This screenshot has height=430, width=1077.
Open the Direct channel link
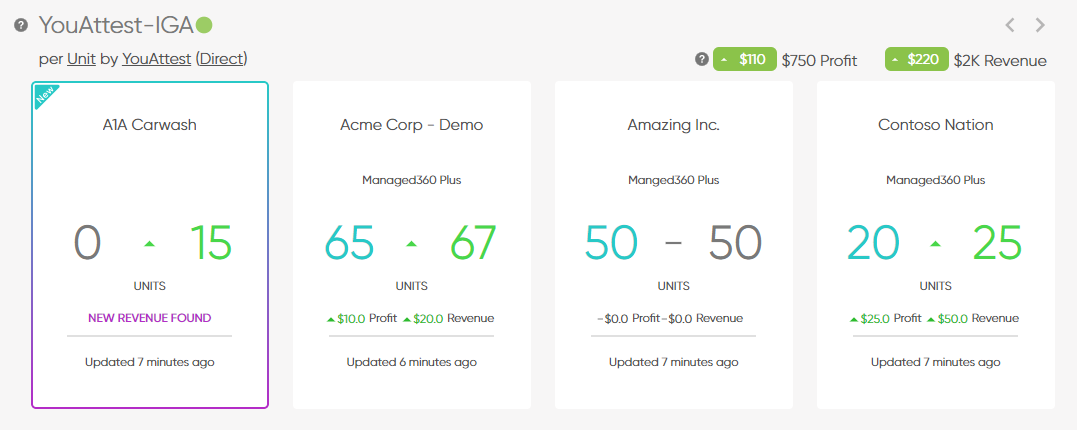point(222,59)
